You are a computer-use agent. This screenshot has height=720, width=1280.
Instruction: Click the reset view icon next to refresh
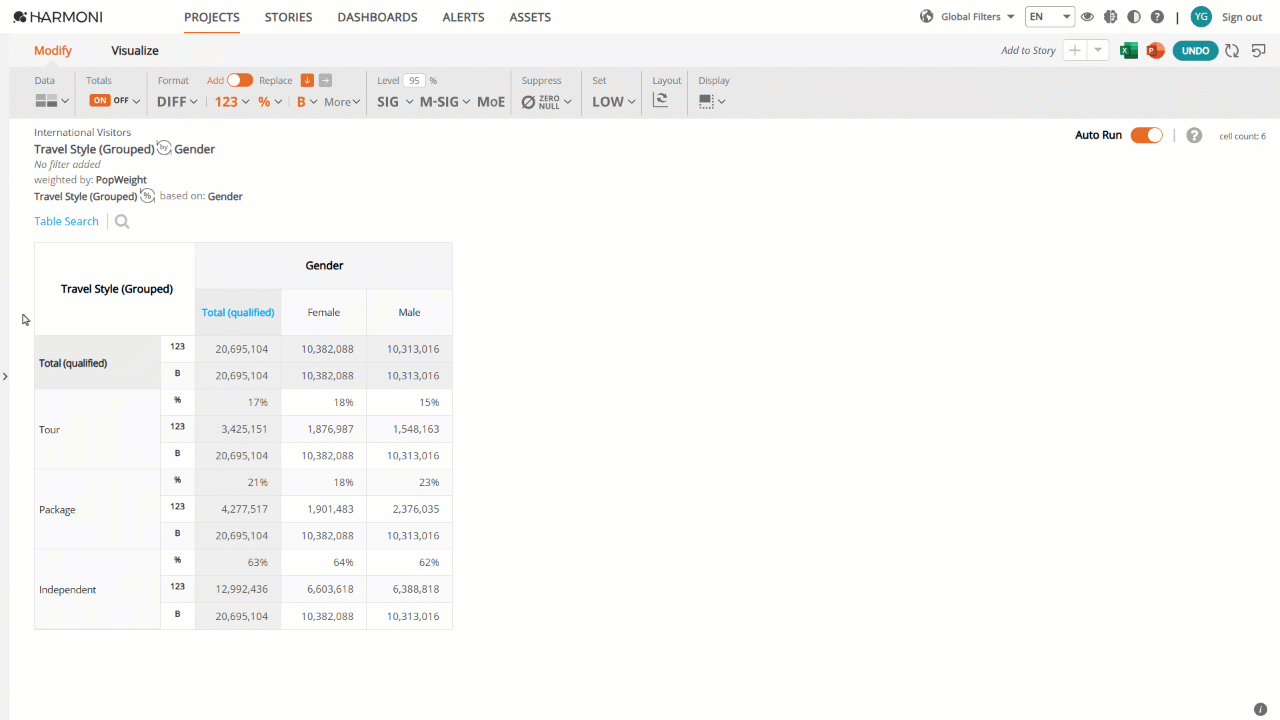tap(1259, 51)
